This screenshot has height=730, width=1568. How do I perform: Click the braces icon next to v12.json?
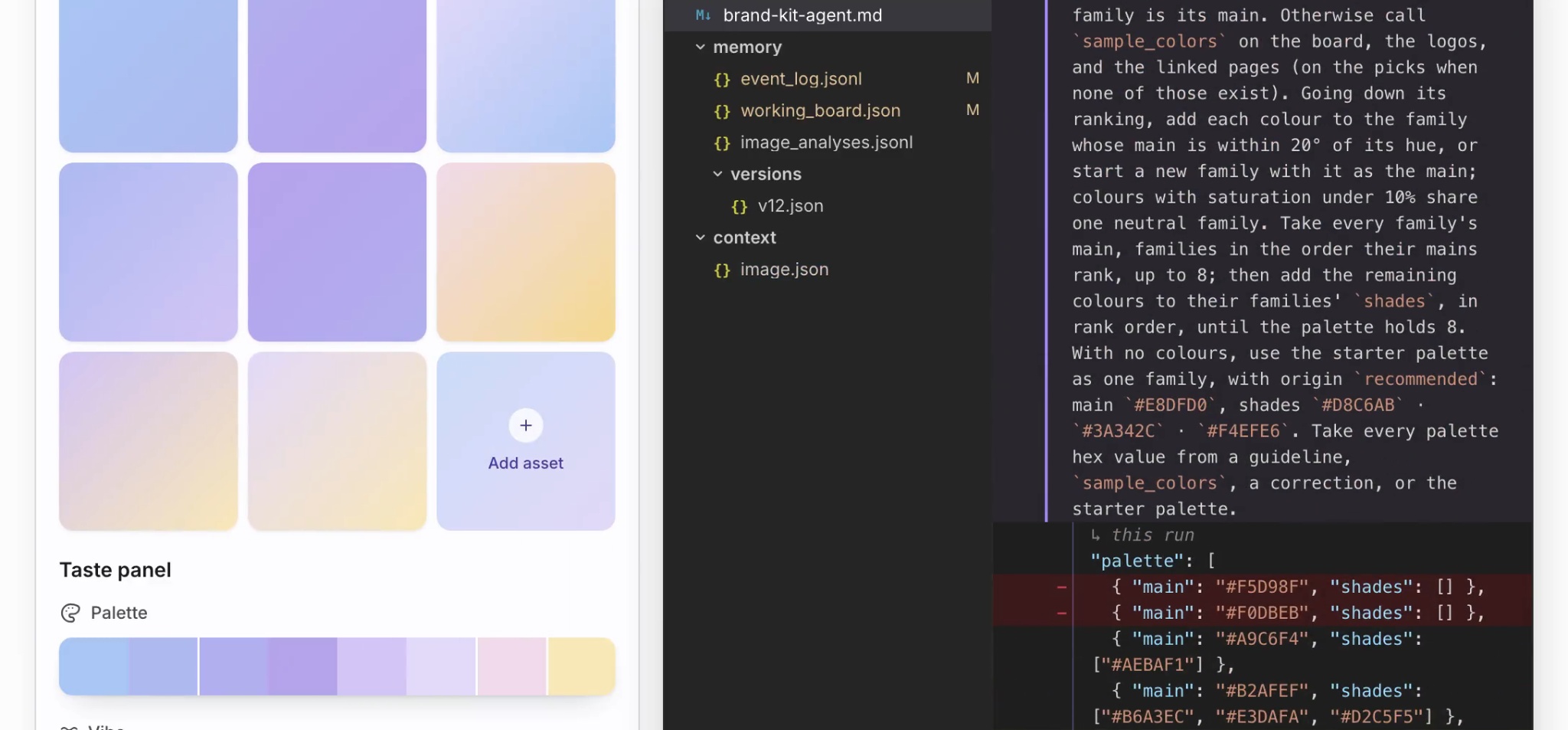(739, 206)
